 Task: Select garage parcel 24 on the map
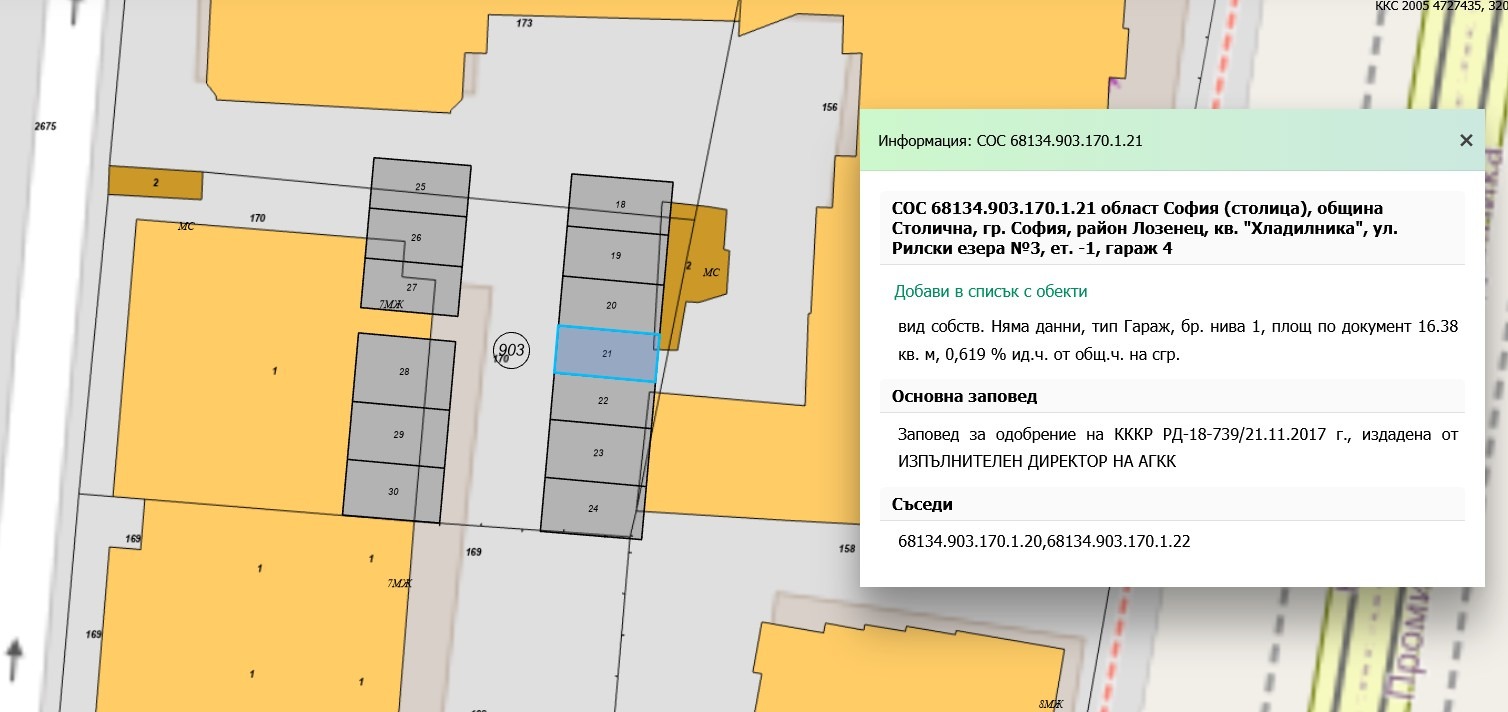(594, 508)
